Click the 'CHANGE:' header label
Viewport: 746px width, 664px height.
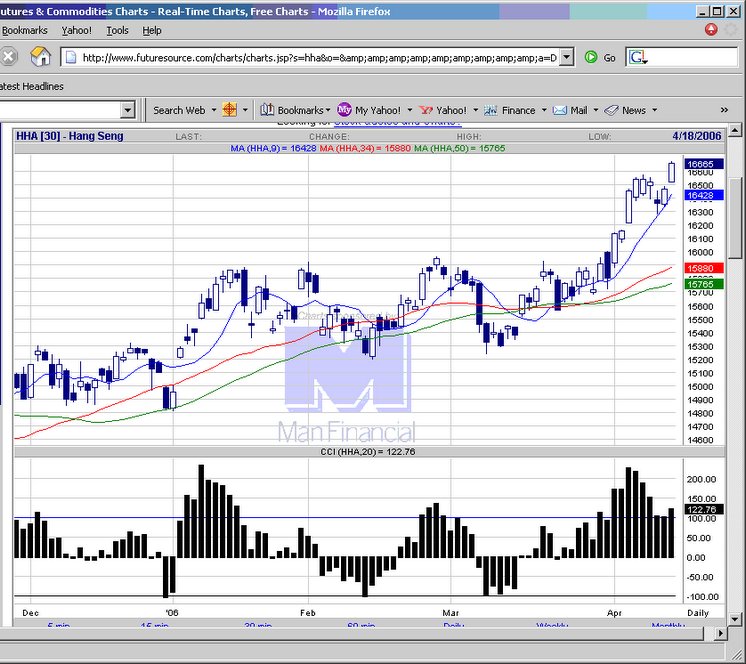(329, 137)
